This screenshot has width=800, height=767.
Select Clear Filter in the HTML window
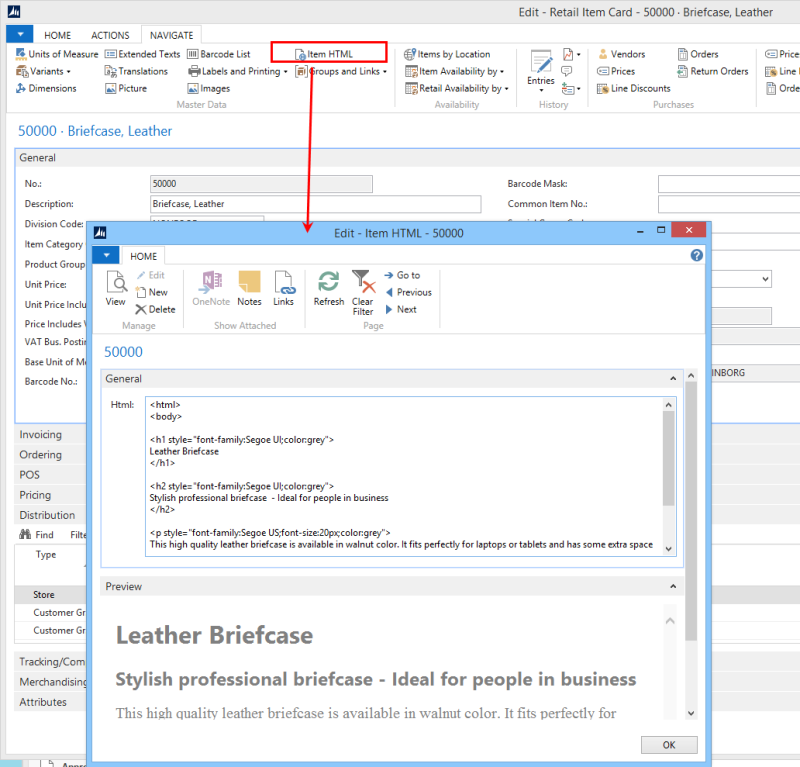[x=362, y=290]
